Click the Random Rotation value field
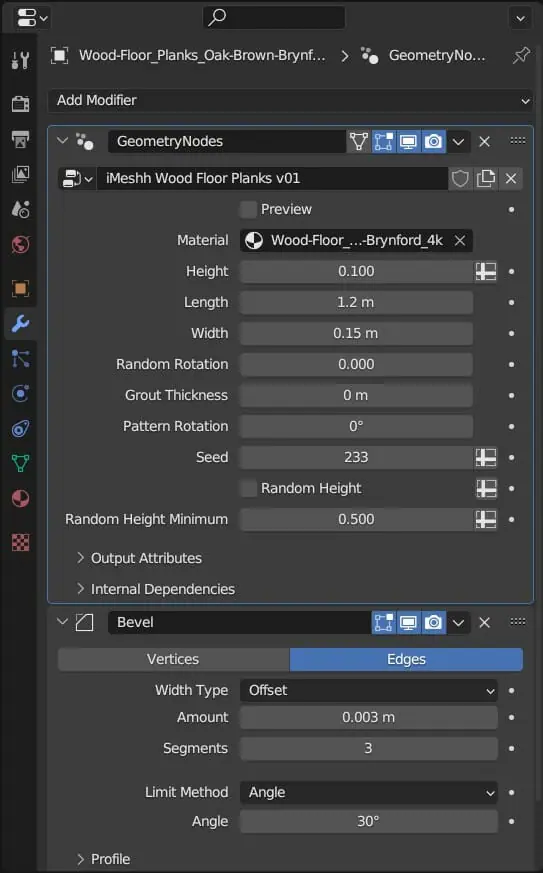Screen dimensions: 543x873 tap(356, 364)
